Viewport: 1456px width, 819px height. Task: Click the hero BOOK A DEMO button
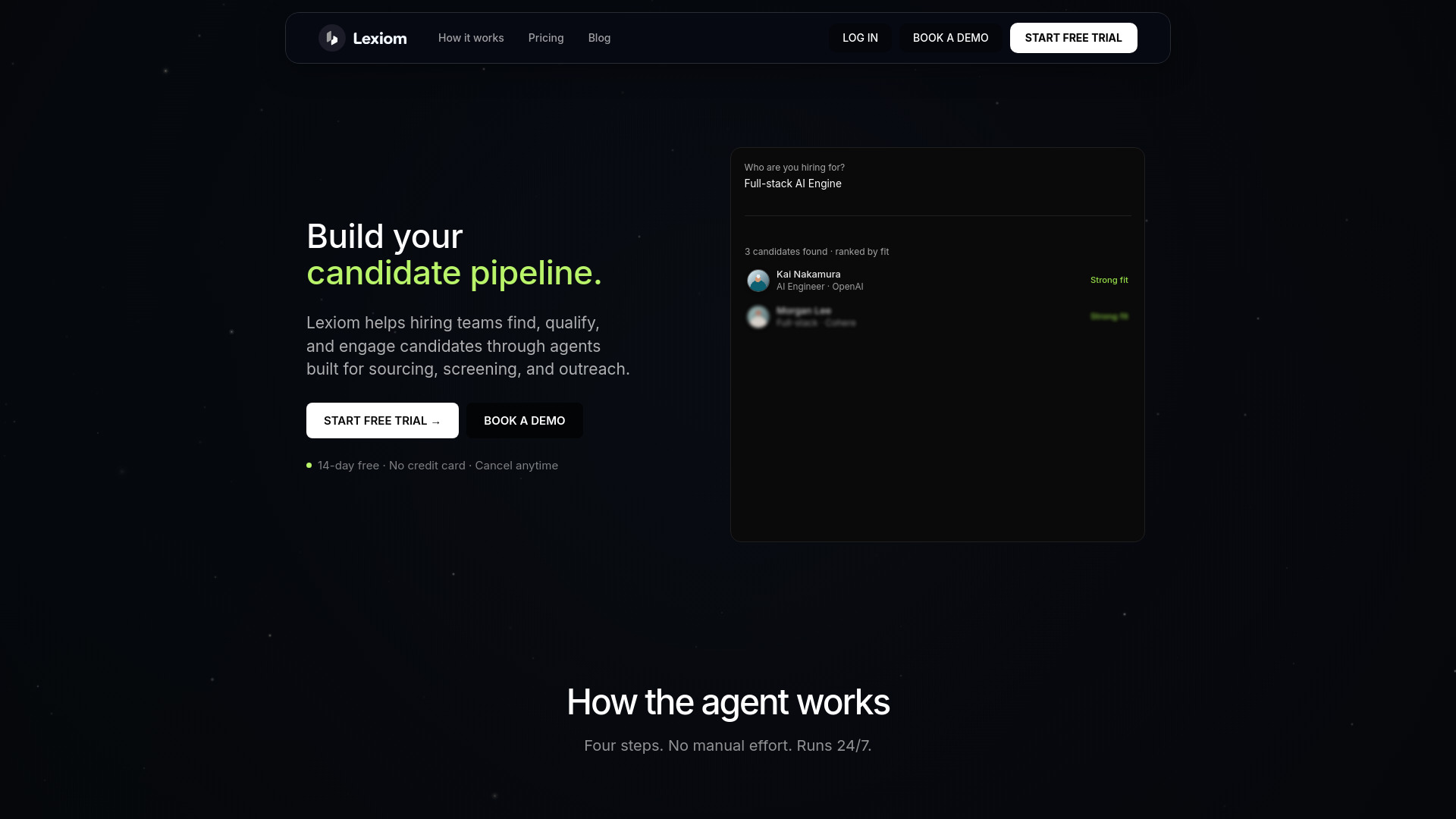(524, 421)
